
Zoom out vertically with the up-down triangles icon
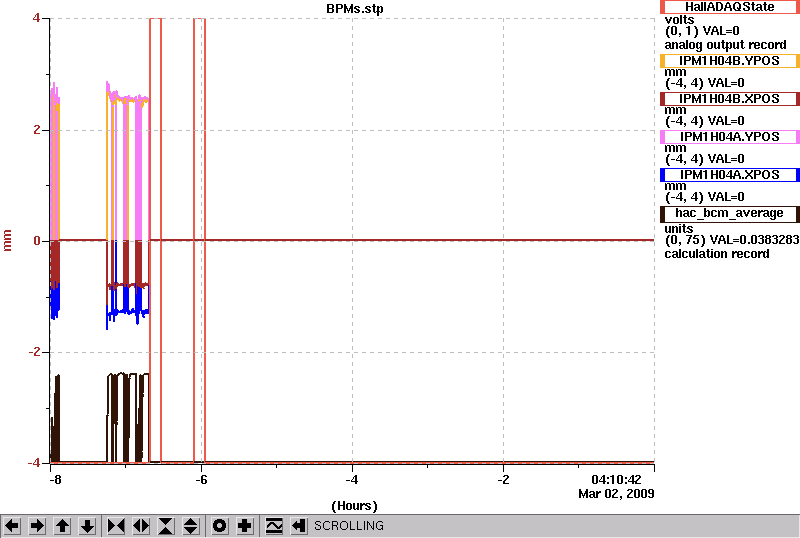click(191, 526)
